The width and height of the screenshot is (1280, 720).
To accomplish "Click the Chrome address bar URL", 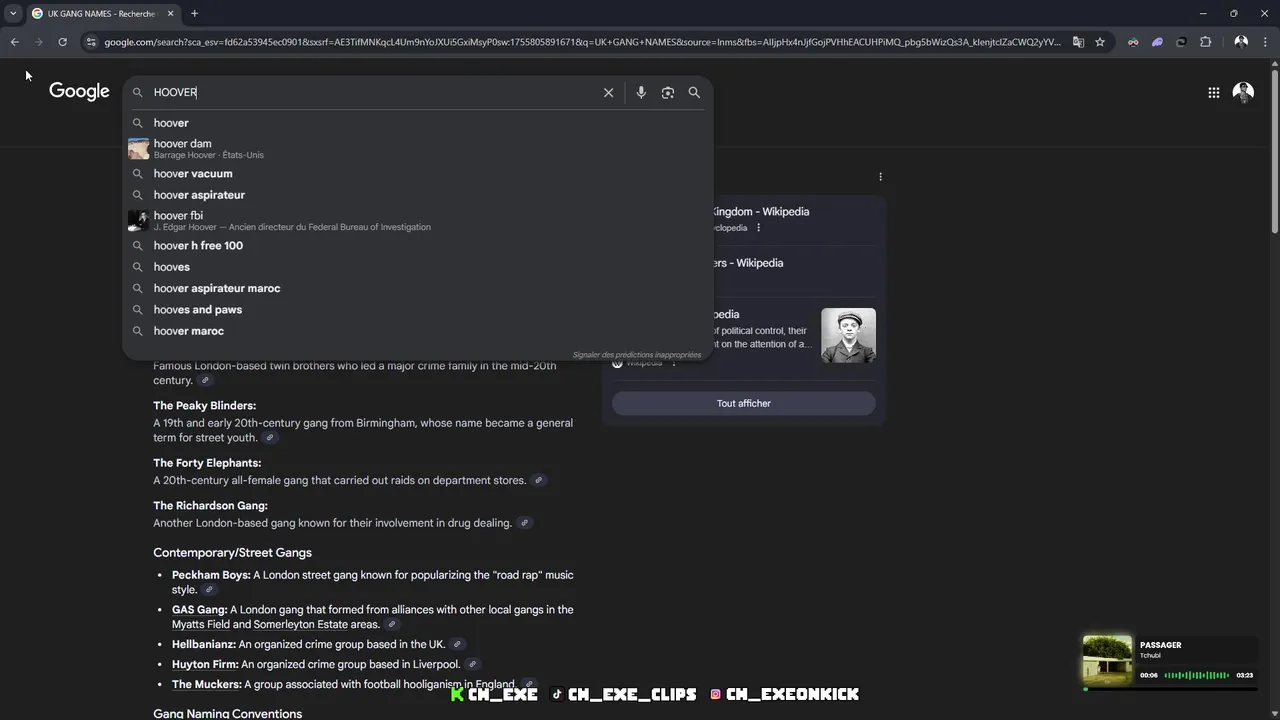I will (x=582, y=42).
